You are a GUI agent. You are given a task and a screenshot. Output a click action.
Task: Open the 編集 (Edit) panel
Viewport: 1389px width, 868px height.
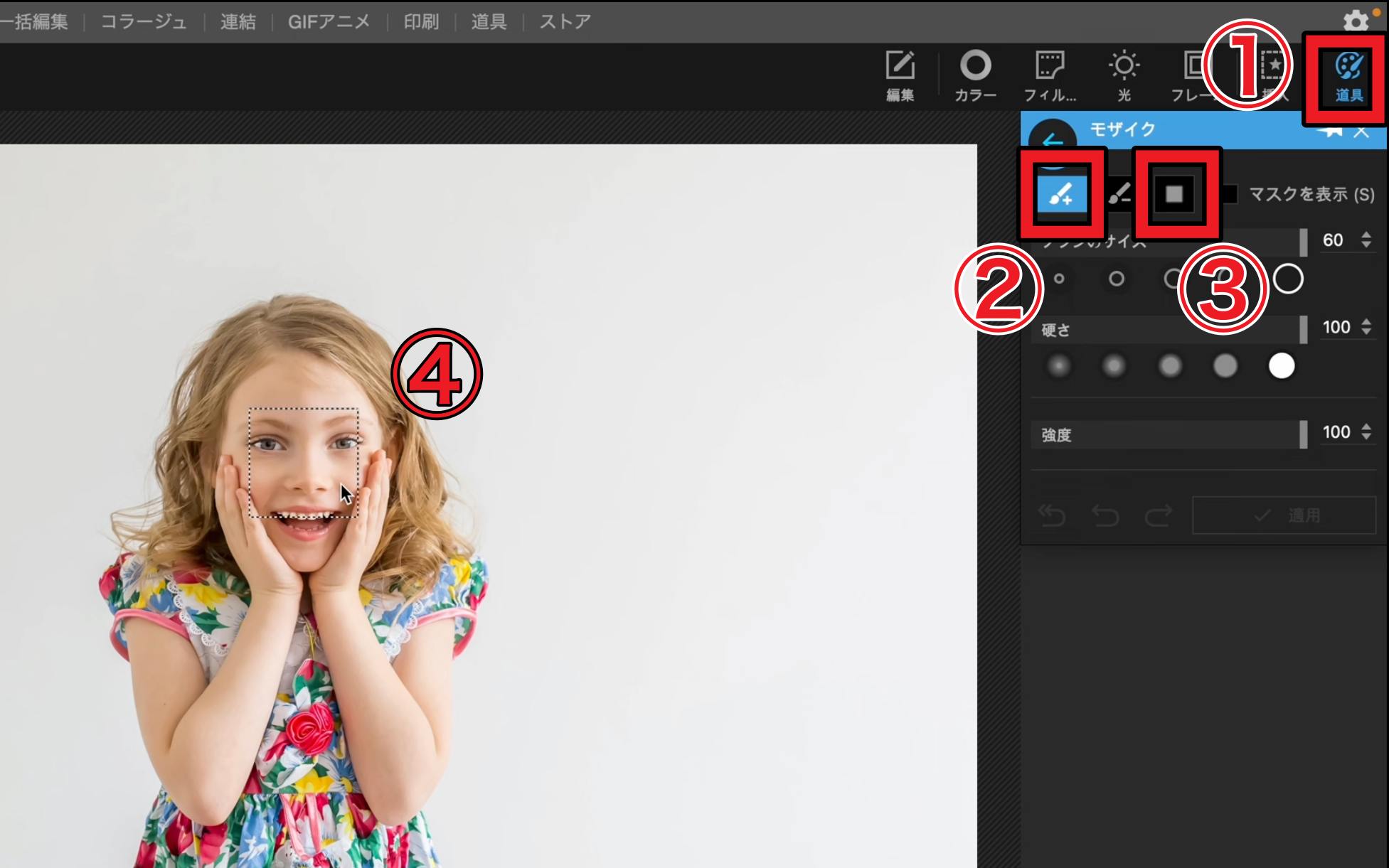pyautogui.click(x=900, y=75)
